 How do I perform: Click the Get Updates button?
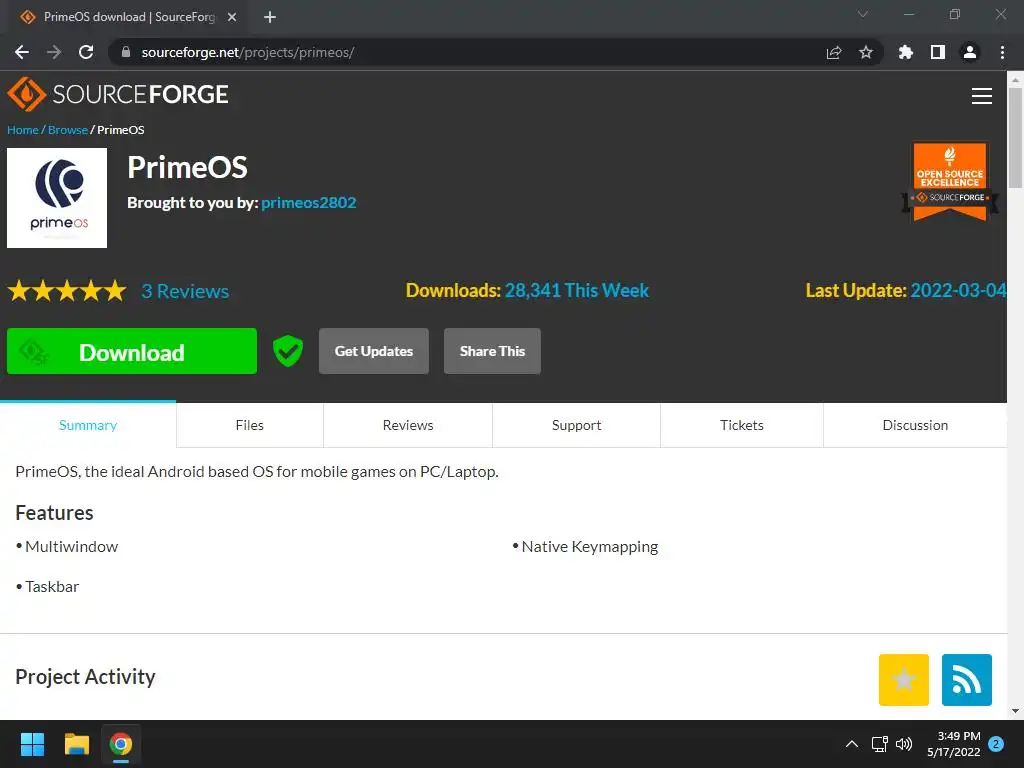pos(374,351)
